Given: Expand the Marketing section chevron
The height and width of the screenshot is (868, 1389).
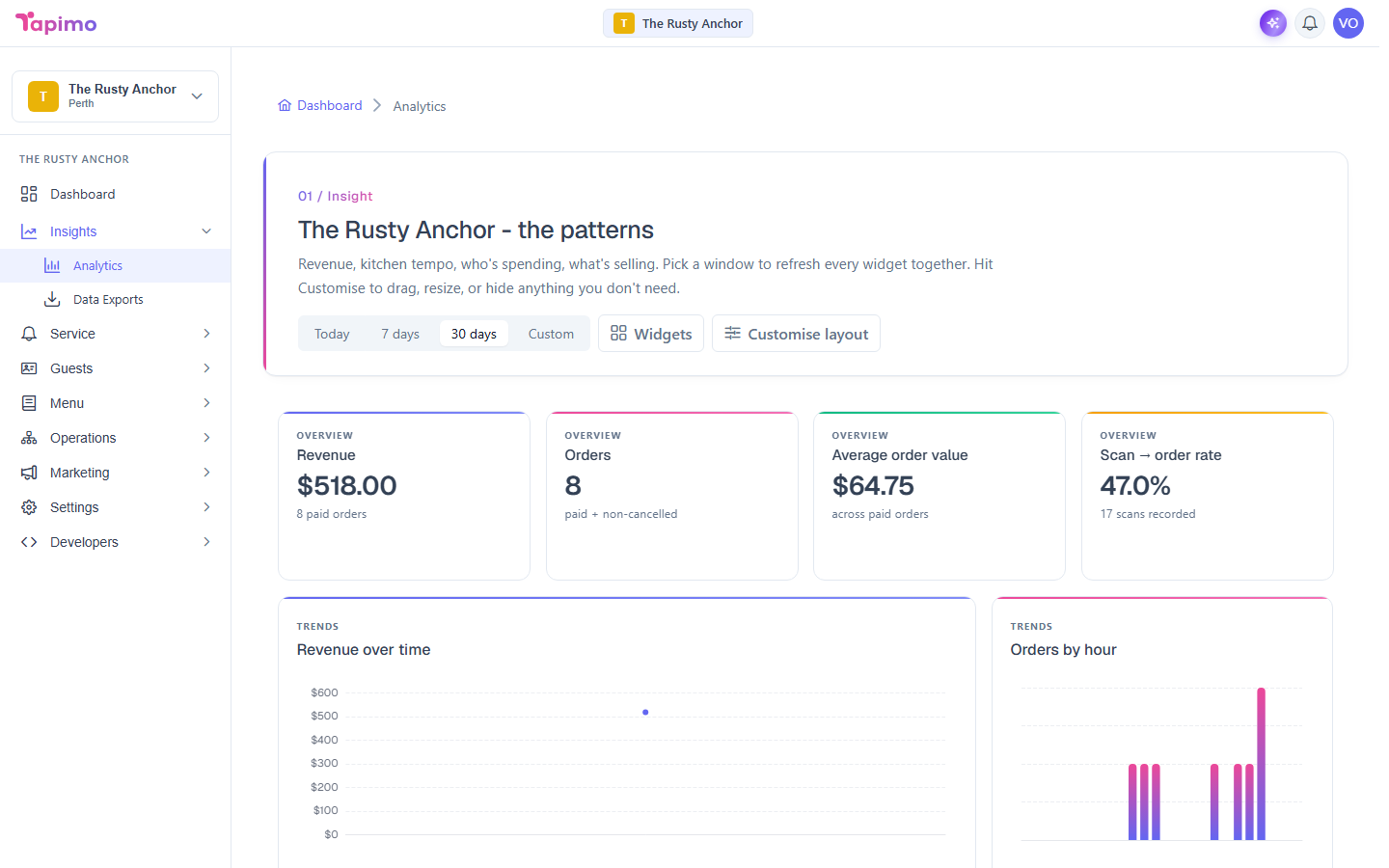Looking at the screenshot, I should [x=206, y=473].
